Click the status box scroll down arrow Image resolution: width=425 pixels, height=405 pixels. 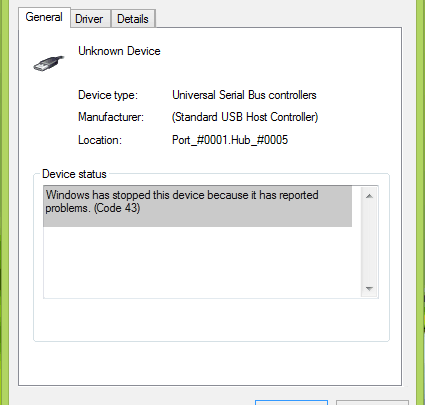(369, 288)
